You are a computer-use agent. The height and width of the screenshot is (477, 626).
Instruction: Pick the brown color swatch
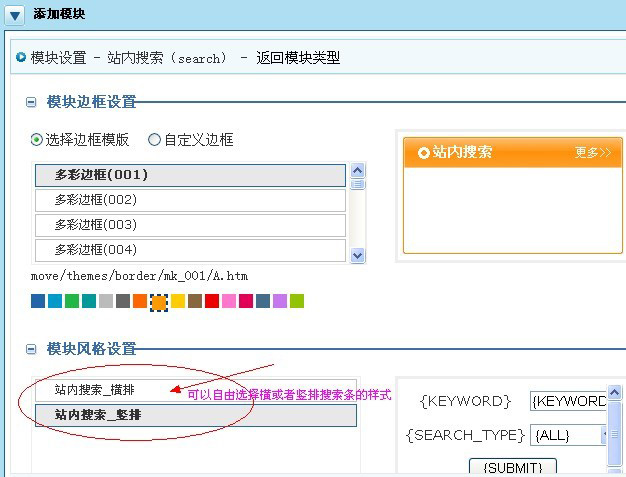click(195, 301)
